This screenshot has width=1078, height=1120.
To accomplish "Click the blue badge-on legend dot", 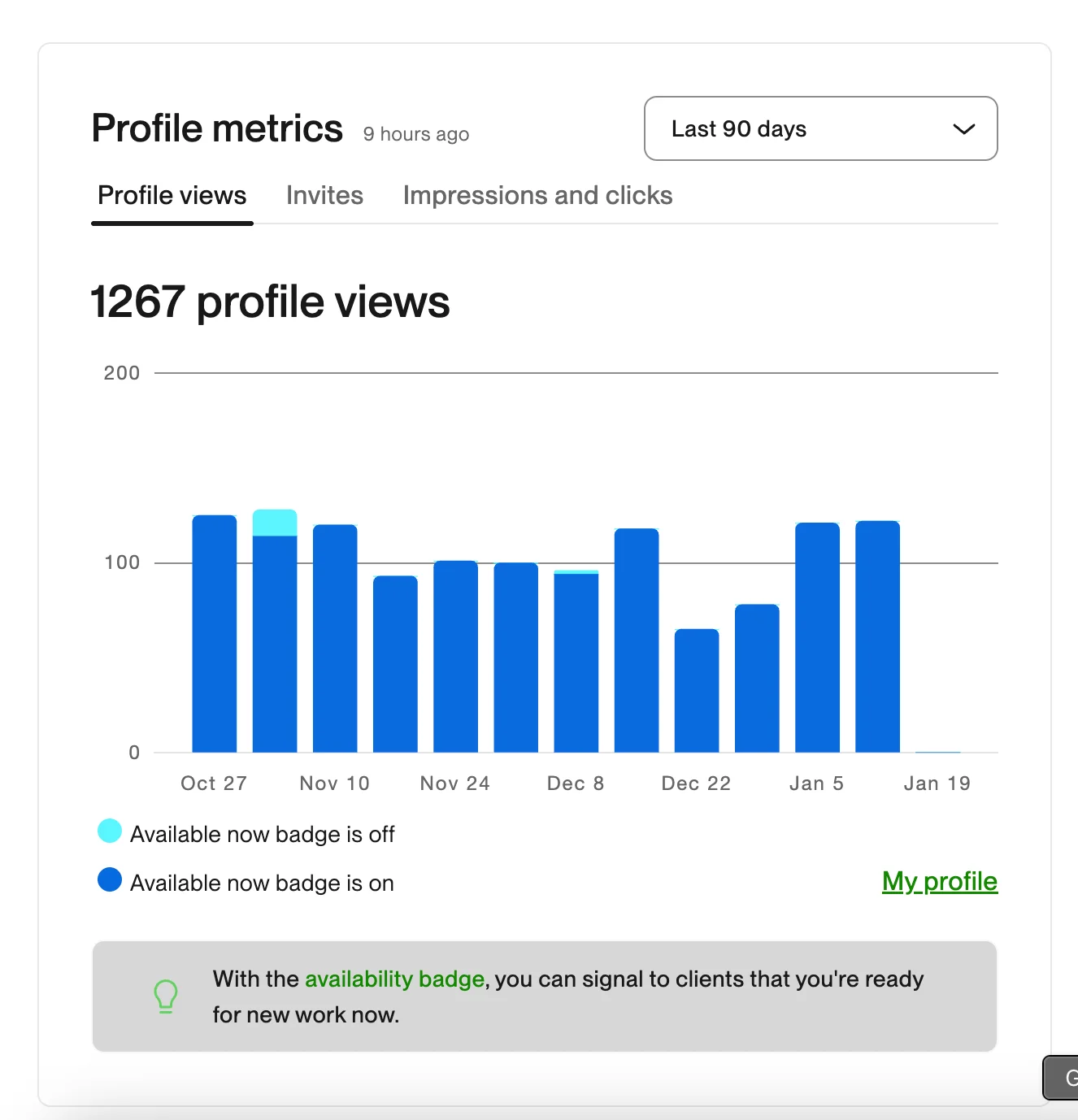I will pyautogui.click(x=110, y=880).
